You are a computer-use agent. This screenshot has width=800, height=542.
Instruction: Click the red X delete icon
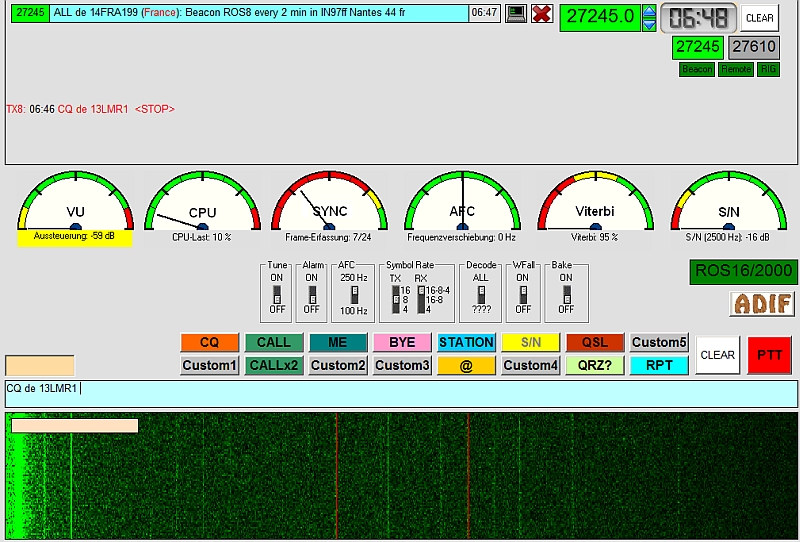(542, 13)
